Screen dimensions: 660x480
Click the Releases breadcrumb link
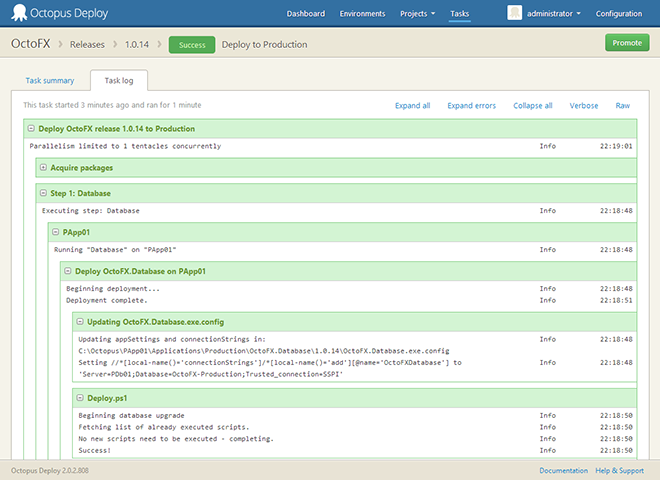(x=87, y=45)
